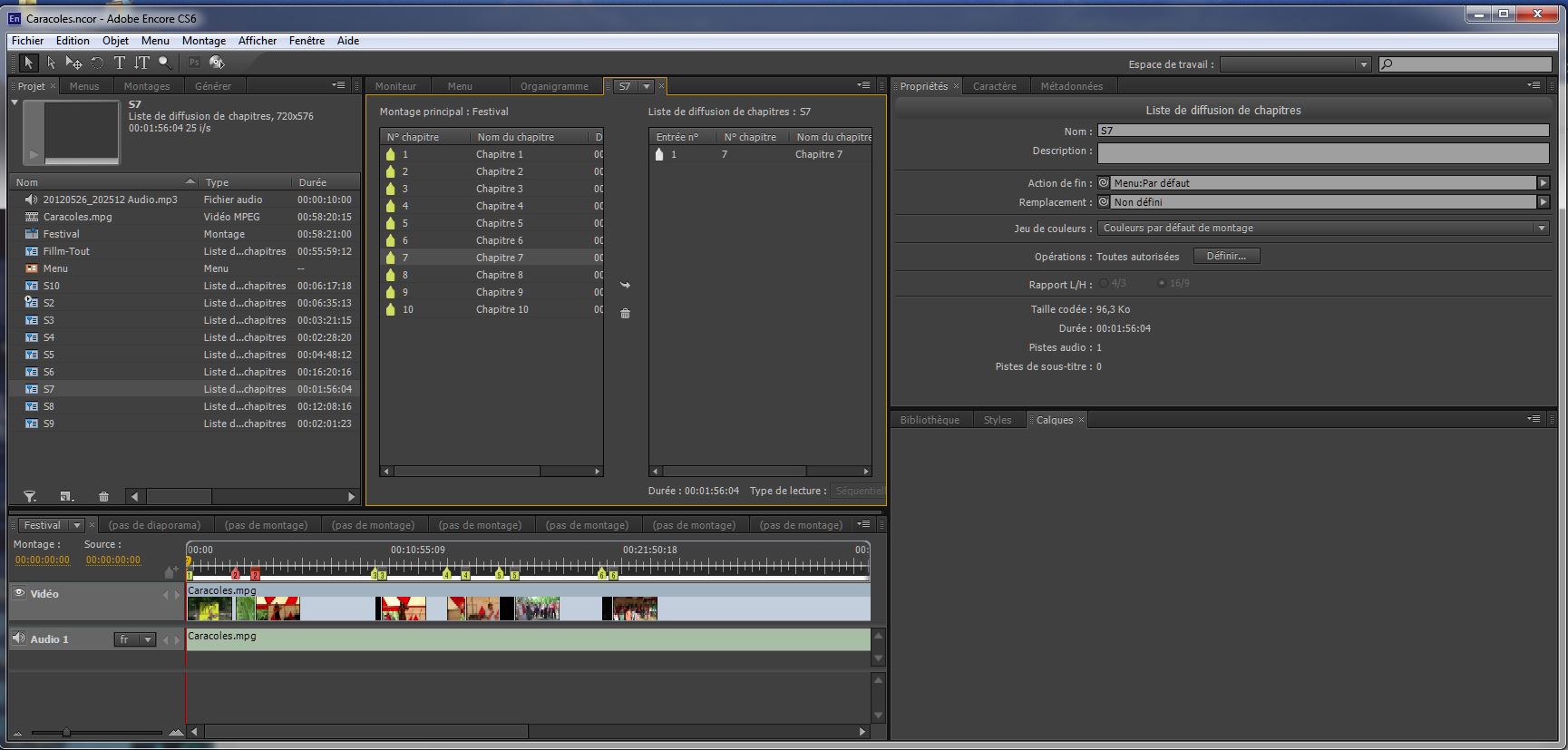1568x750 pixels.
Task: Open the Montage menu
Action: click(203, 41)
